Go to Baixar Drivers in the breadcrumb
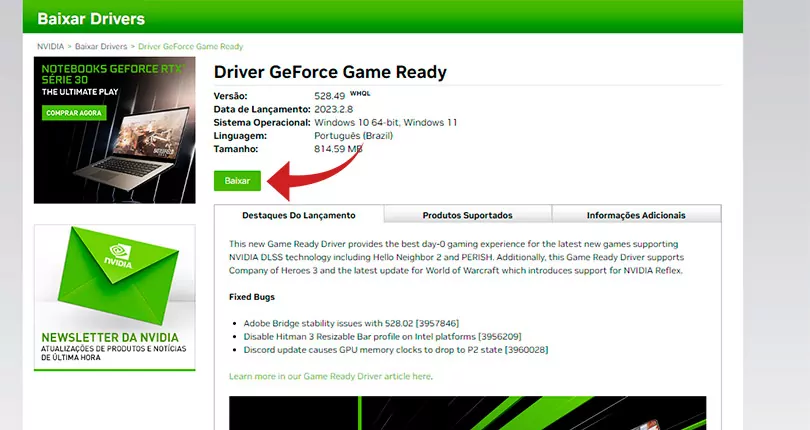Viewport: 810px width, 430px height. click(x=101, y=47)
